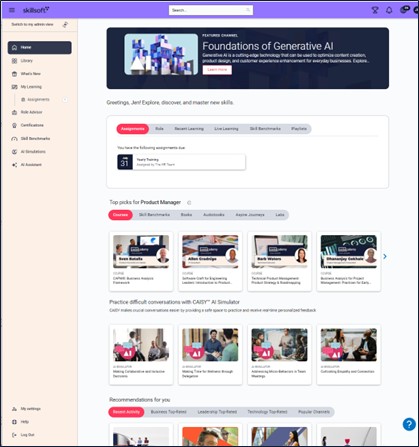Click the Role Advisor icon
Viewport: 419px width, 447px height.
coord(14,112)
